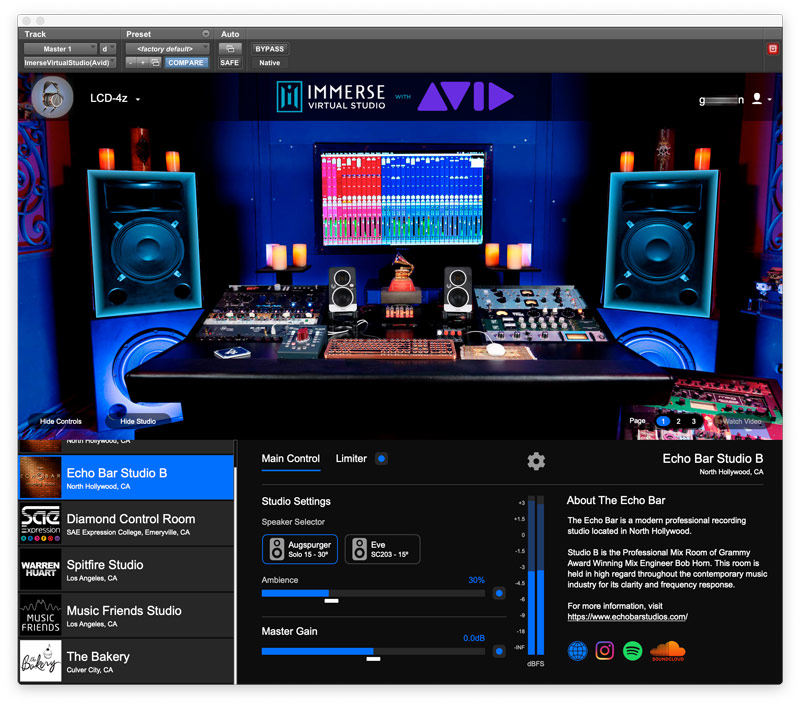The image size is (800, 705).
Task: Click the Avid logo
Action: point(465,96)
